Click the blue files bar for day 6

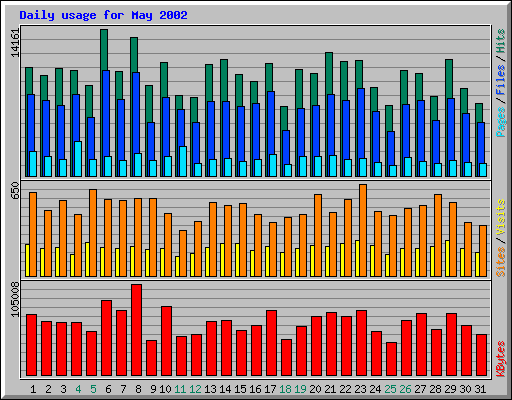106,113
